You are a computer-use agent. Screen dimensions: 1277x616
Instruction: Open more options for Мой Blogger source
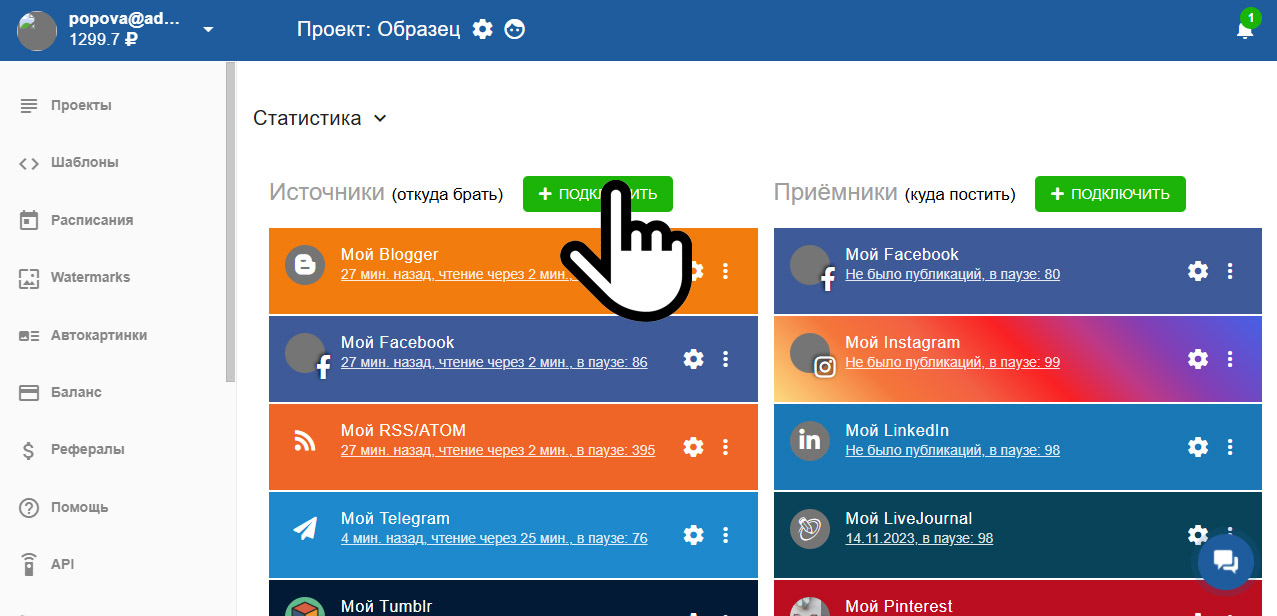pyautogui.click(x=726, y=271)
